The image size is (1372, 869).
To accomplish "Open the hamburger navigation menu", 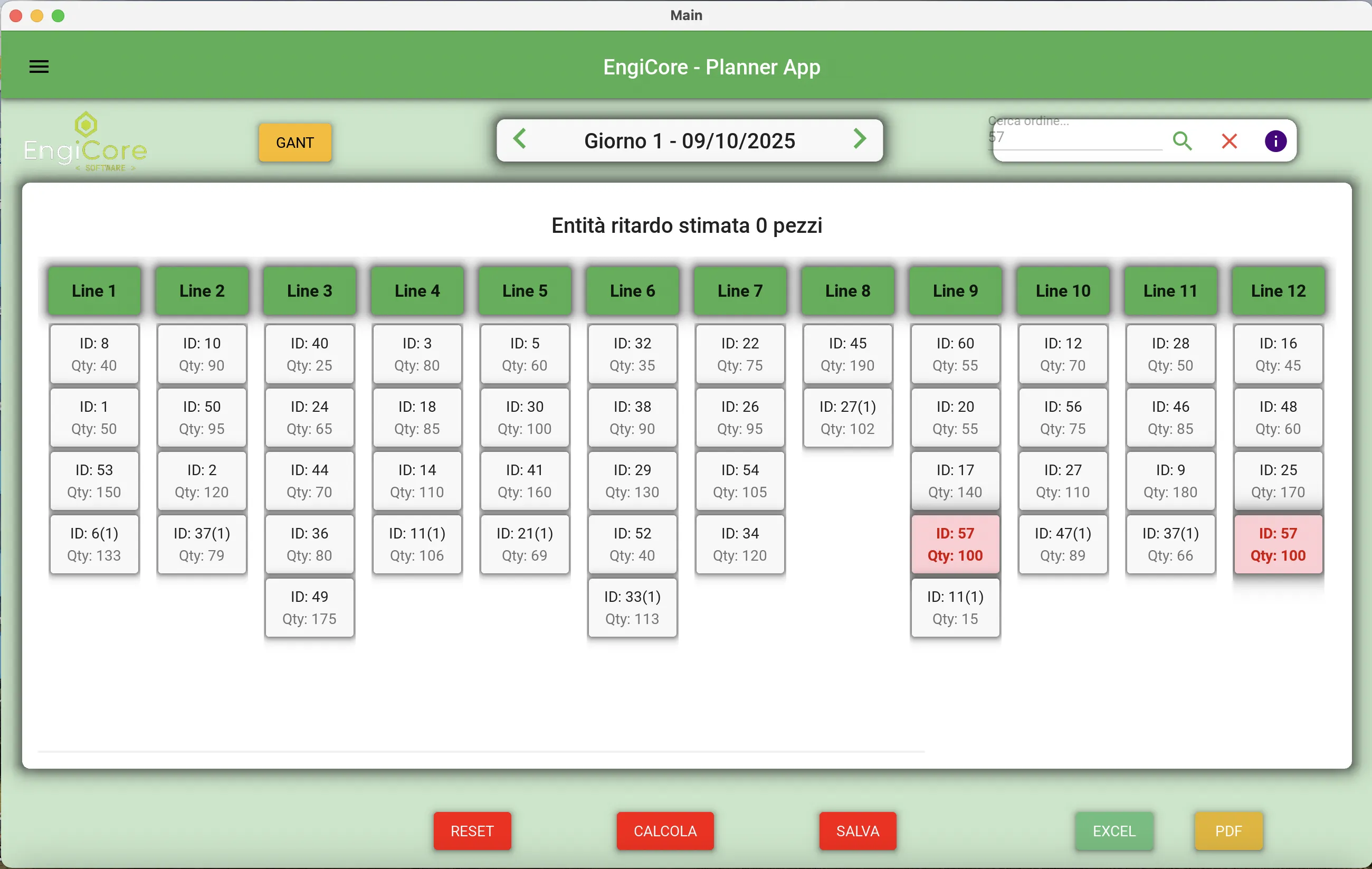I will tap(39, 66).
